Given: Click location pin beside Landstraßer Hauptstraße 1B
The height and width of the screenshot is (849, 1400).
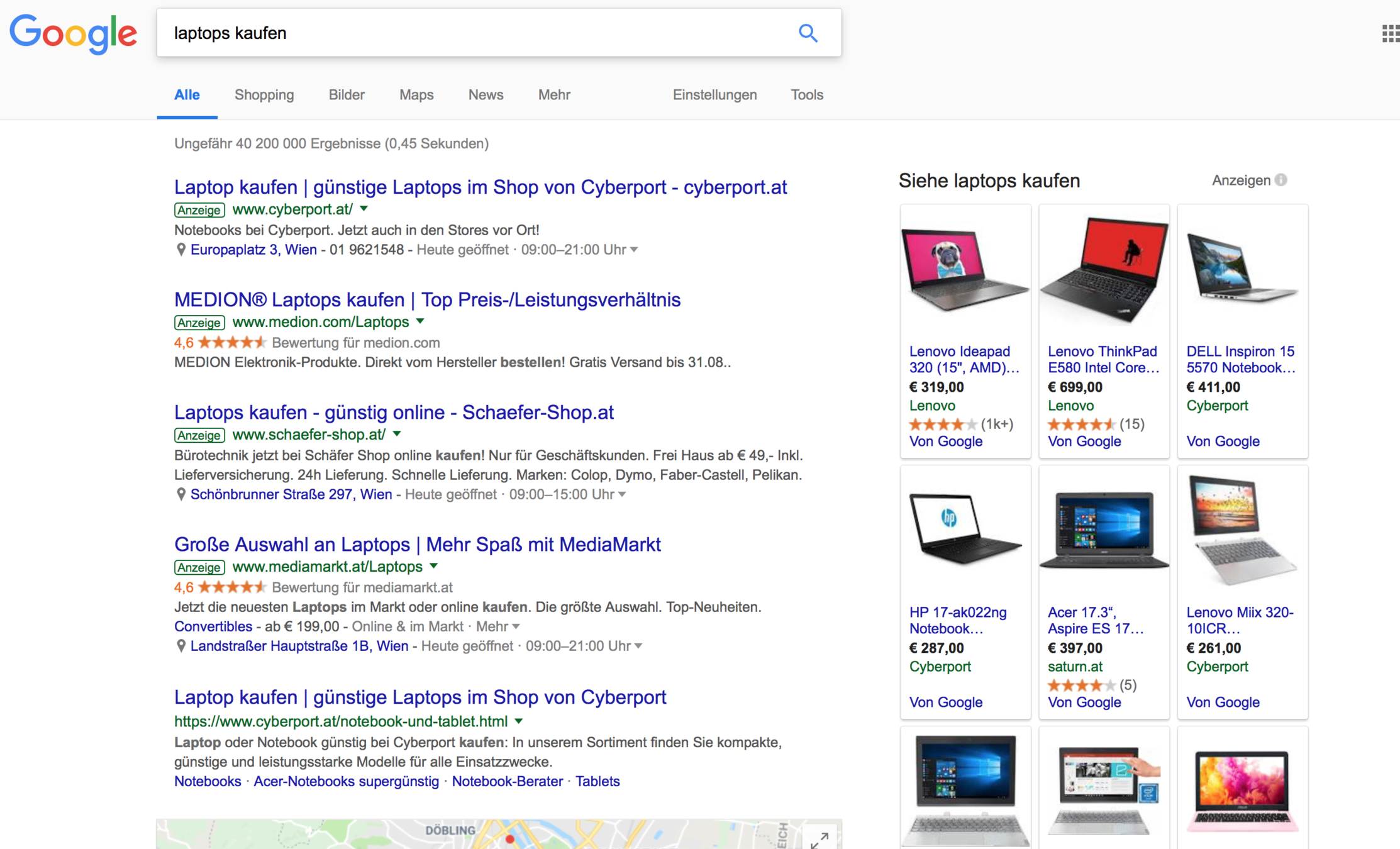Looking at the screenshot, I should (181, 646).
